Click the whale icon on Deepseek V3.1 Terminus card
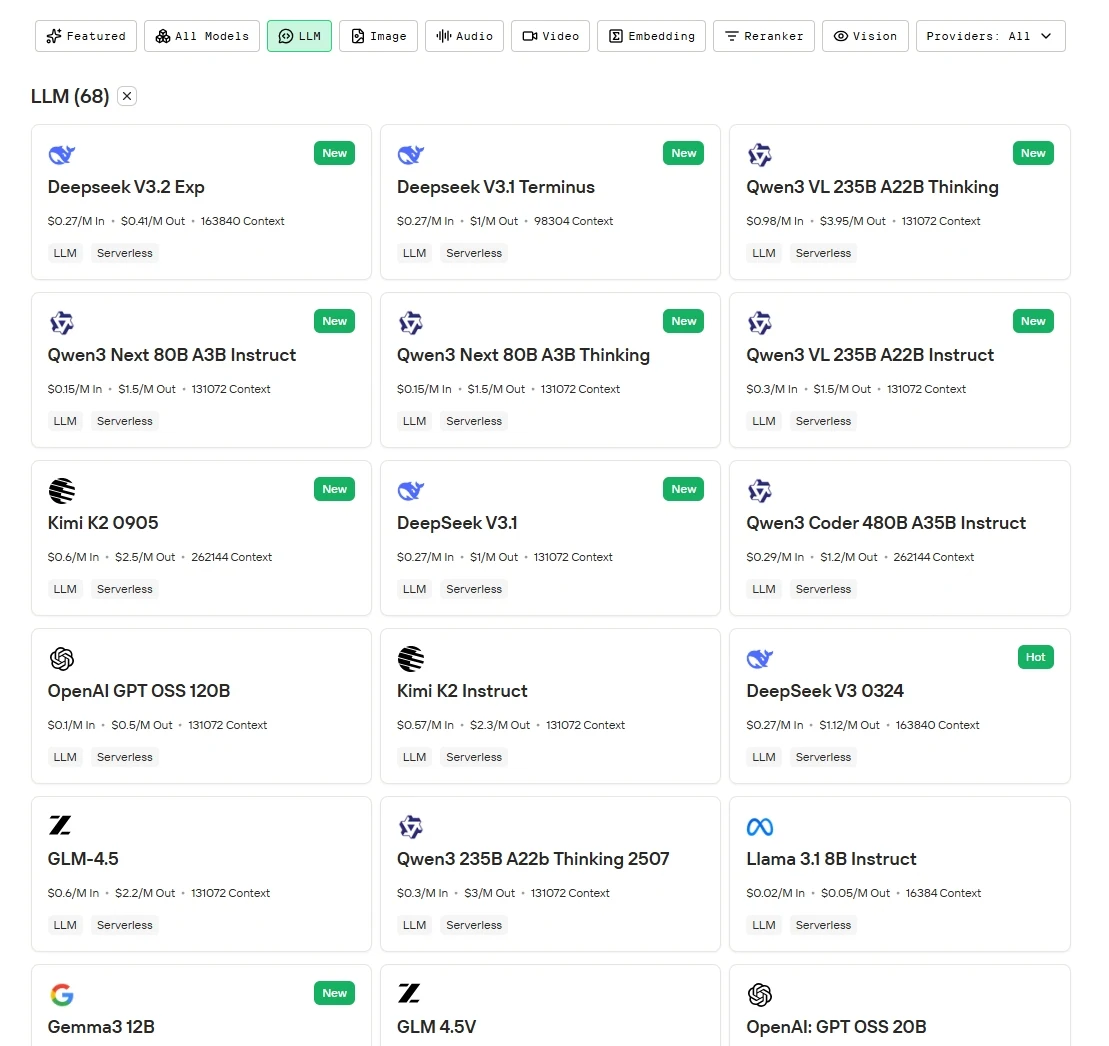 point(411,154)
